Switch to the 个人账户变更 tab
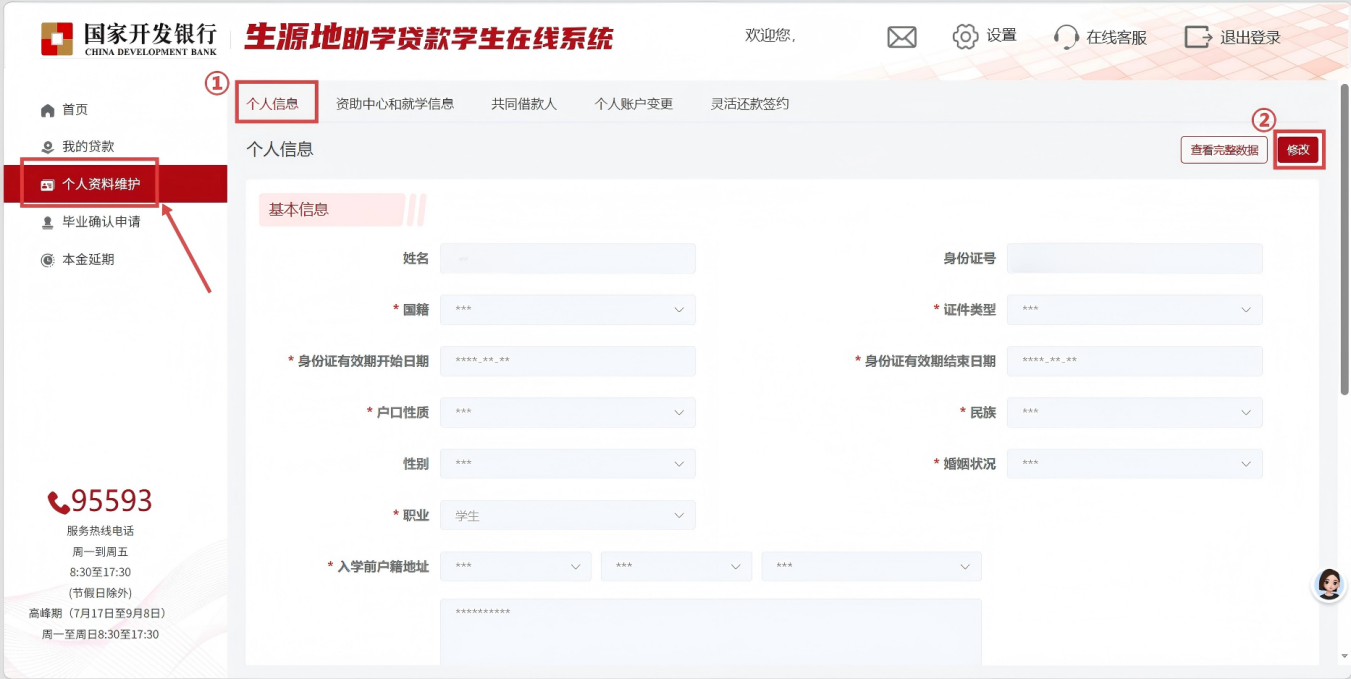The width and height of the screenshot is (1351, 679). pyautogui.click(x=634, y=103)
